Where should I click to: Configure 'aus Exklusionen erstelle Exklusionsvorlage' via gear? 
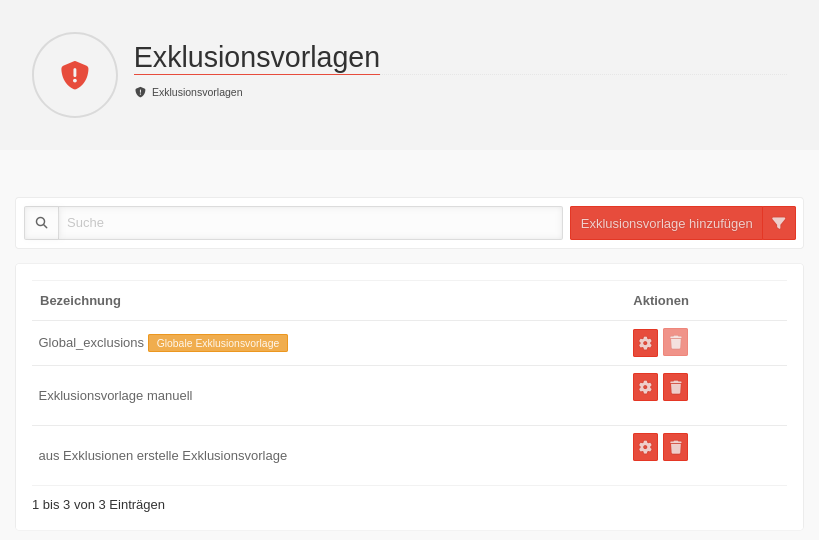[x=645, y=447]
